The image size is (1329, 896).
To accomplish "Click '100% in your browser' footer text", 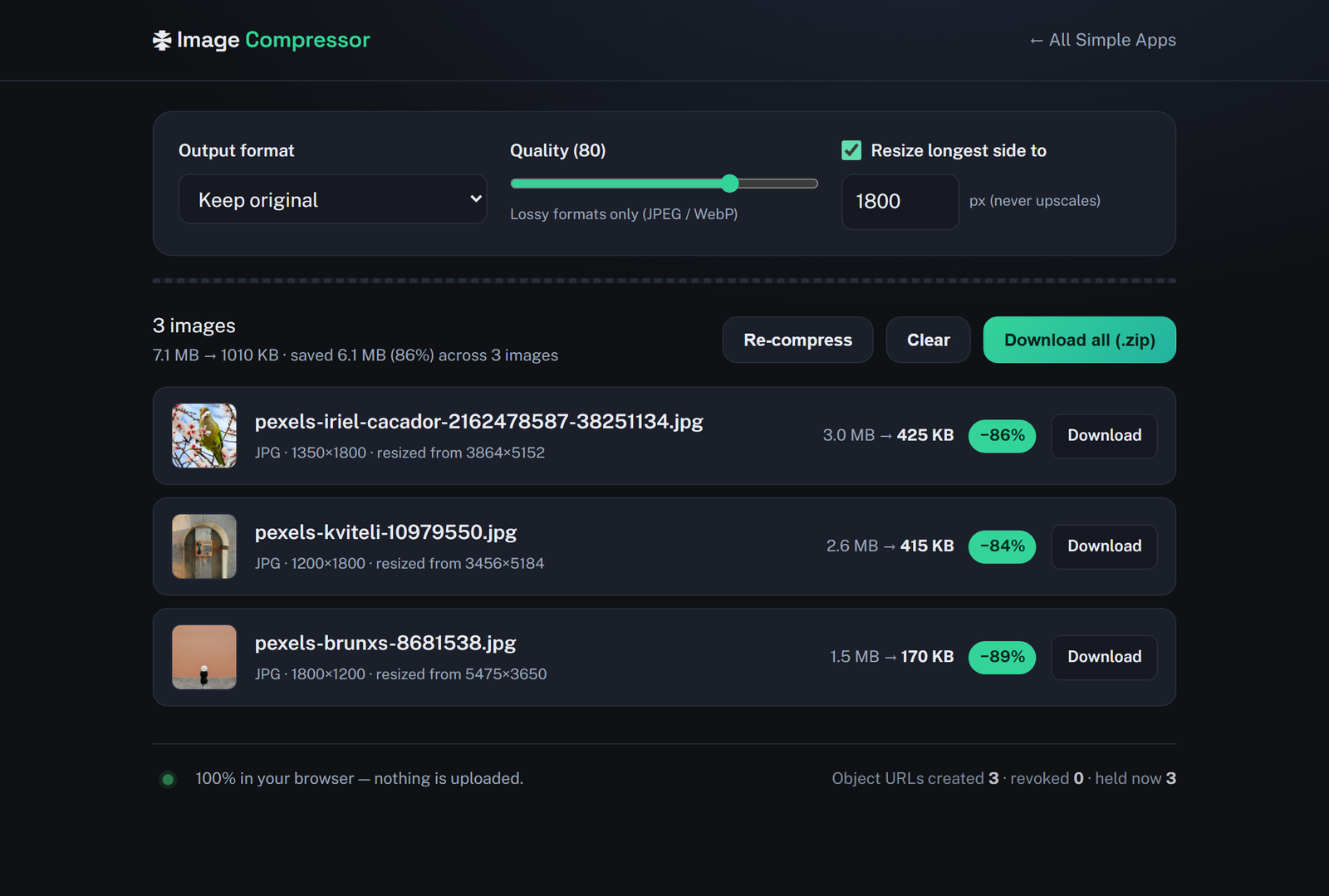I will pyautogui.click(x=359, y=779).
